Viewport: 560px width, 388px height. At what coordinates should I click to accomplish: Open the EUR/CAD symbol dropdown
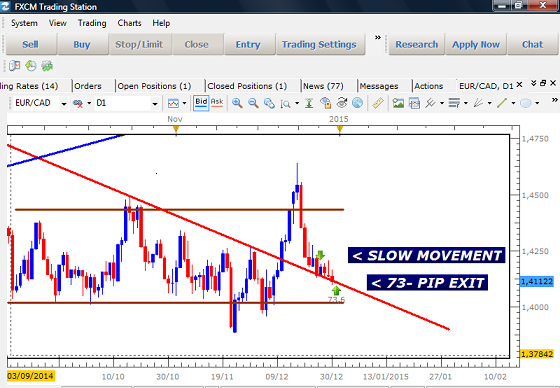click(64, 104)
